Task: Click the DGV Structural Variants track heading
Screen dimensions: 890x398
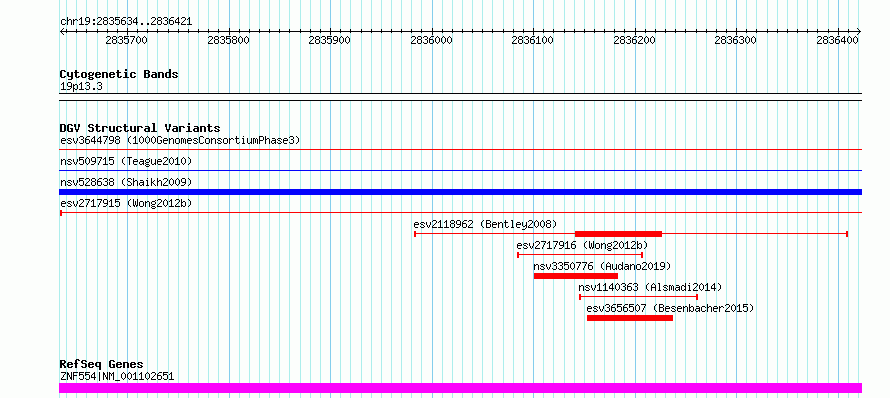Action: point(140,128)
